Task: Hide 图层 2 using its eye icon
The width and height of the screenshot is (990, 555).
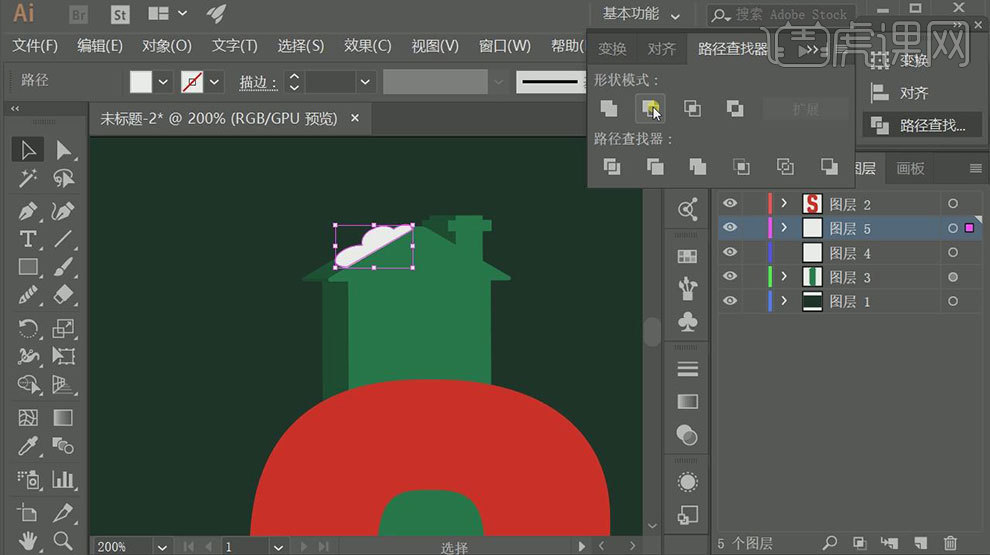Action: click(730, 204)
